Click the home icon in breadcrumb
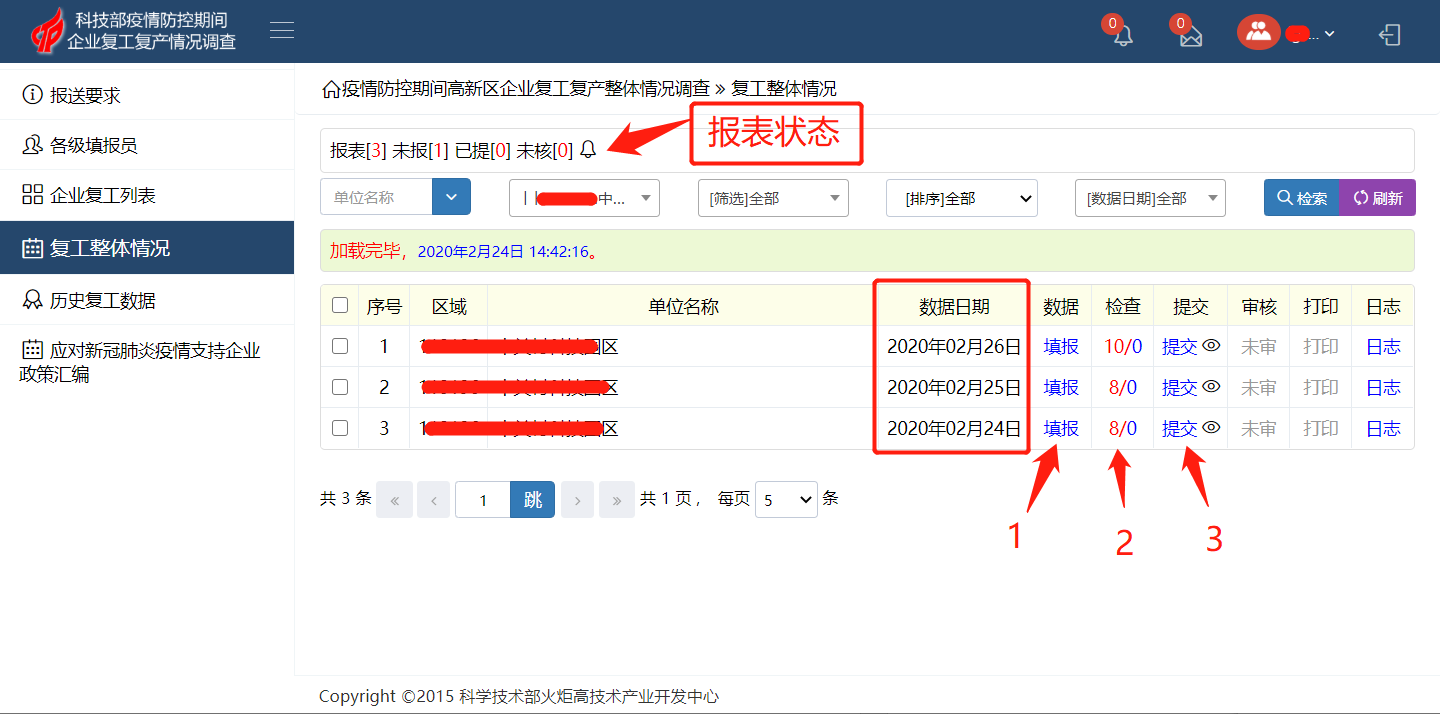1440x714 pixels. [330, 89]
